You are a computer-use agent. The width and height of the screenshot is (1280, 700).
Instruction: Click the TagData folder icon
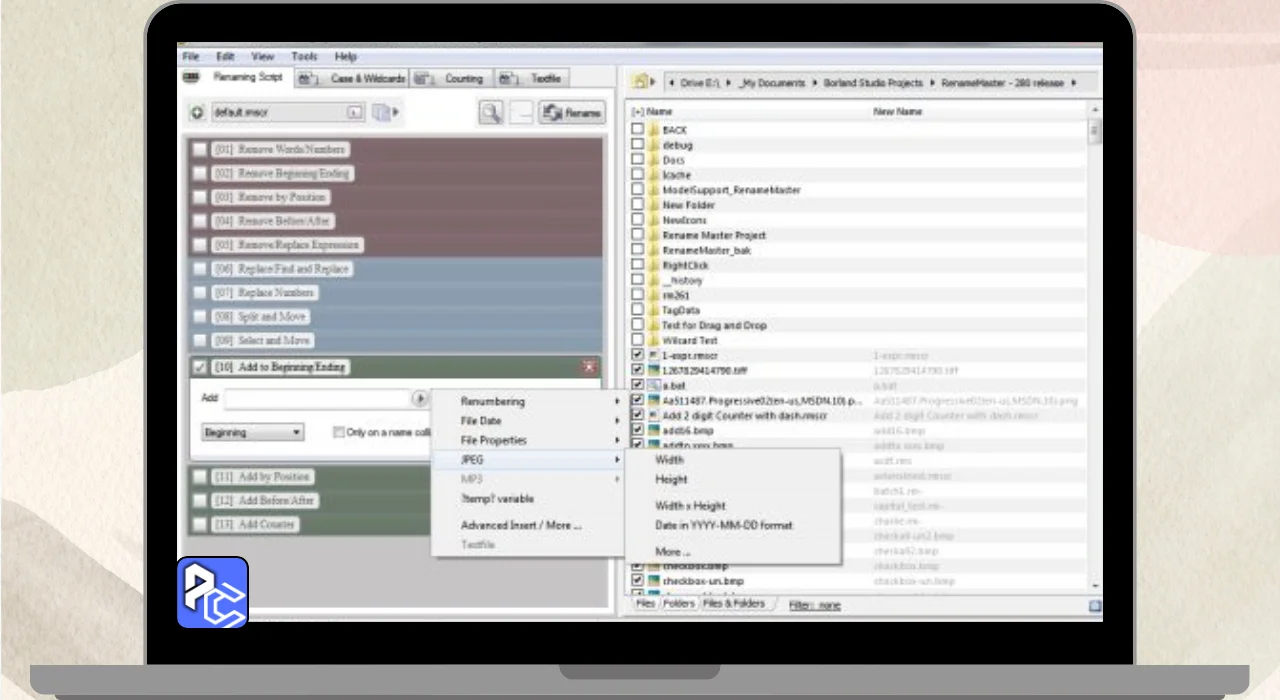pos(653,310)
